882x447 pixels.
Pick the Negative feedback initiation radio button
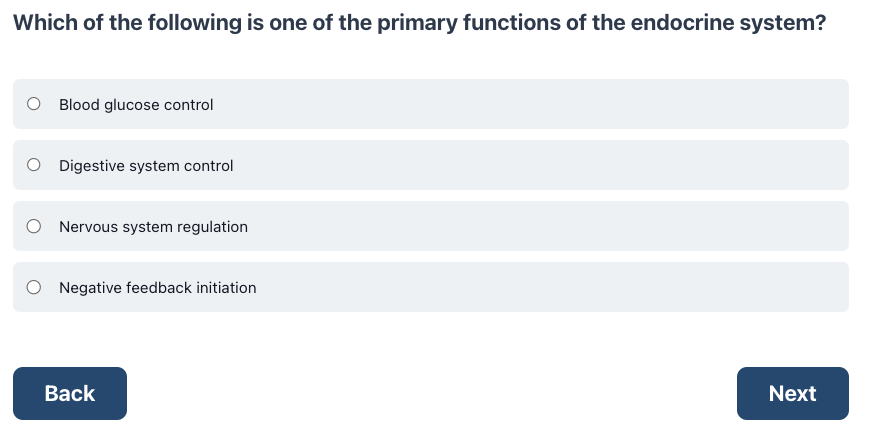(34, 287)
